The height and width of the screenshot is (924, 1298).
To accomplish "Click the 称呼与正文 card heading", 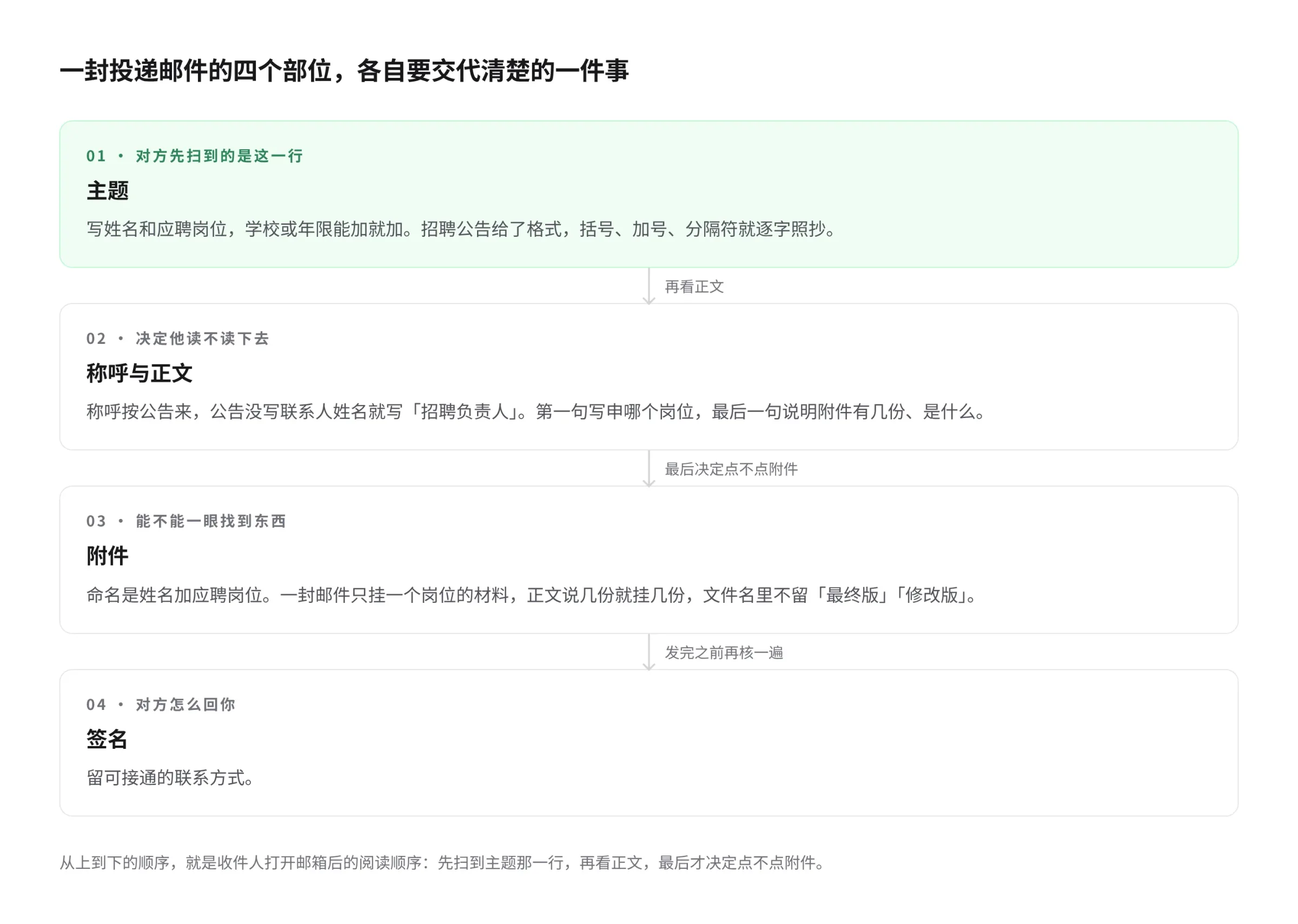I will tap(140, 373).
